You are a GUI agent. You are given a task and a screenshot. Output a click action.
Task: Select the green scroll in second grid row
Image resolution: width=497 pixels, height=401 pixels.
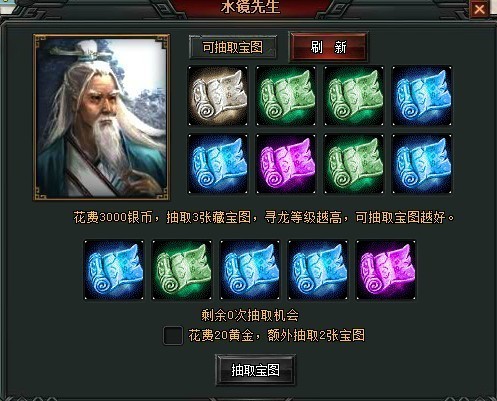354,164
